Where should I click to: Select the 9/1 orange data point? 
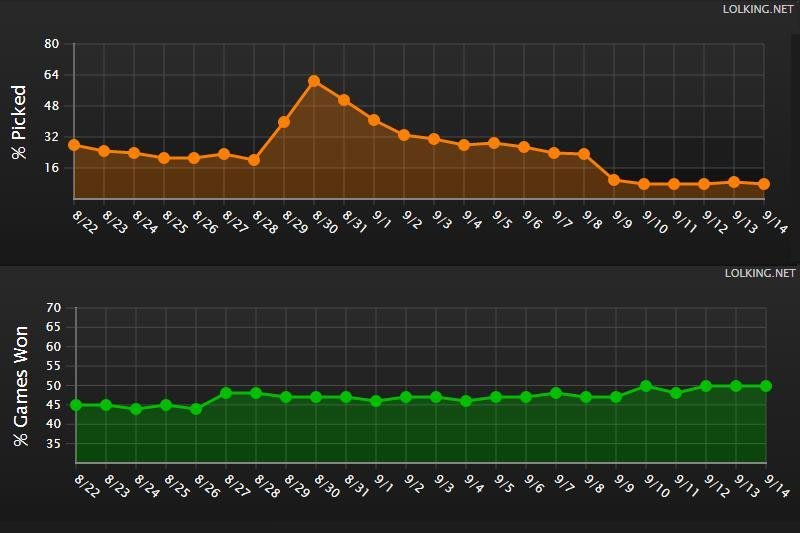[374, 120]
